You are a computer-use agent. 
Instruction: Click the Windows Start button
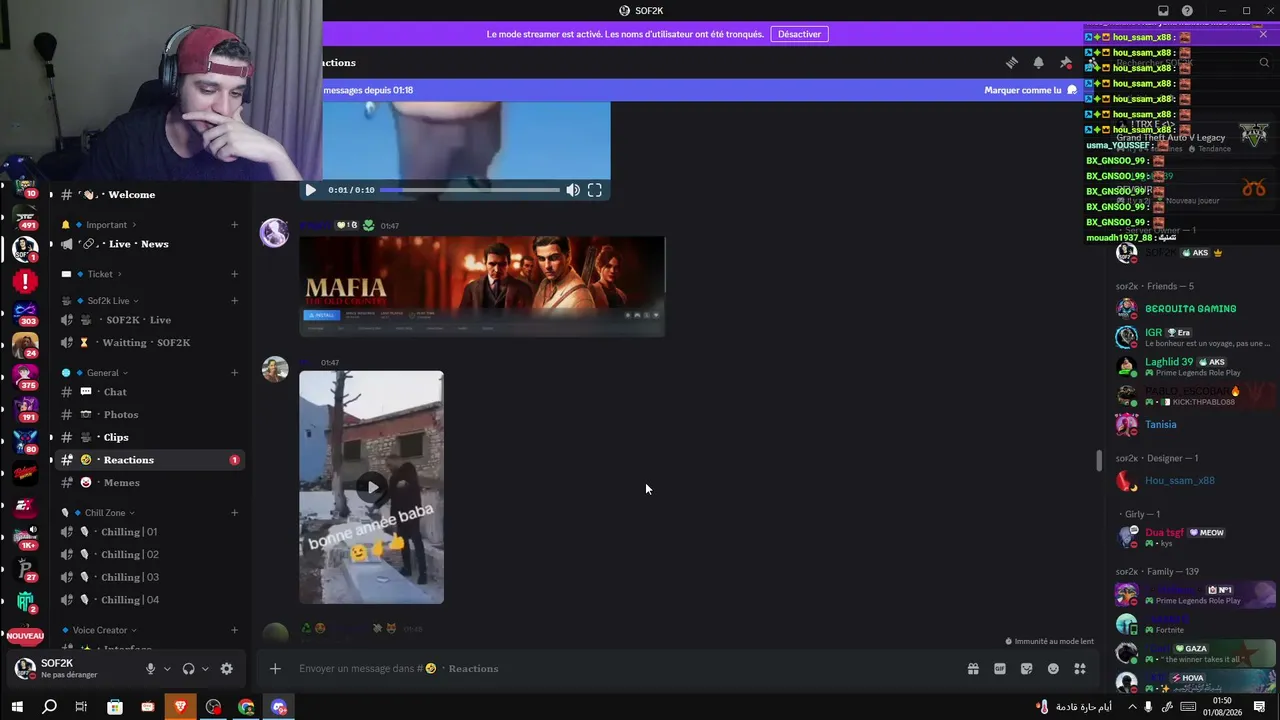tap(16, 707)
